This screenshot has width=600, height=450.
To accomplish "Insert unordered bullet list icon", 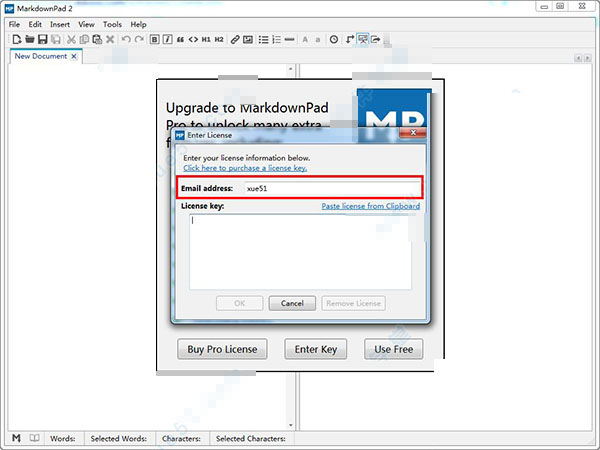I will [263, 39].
